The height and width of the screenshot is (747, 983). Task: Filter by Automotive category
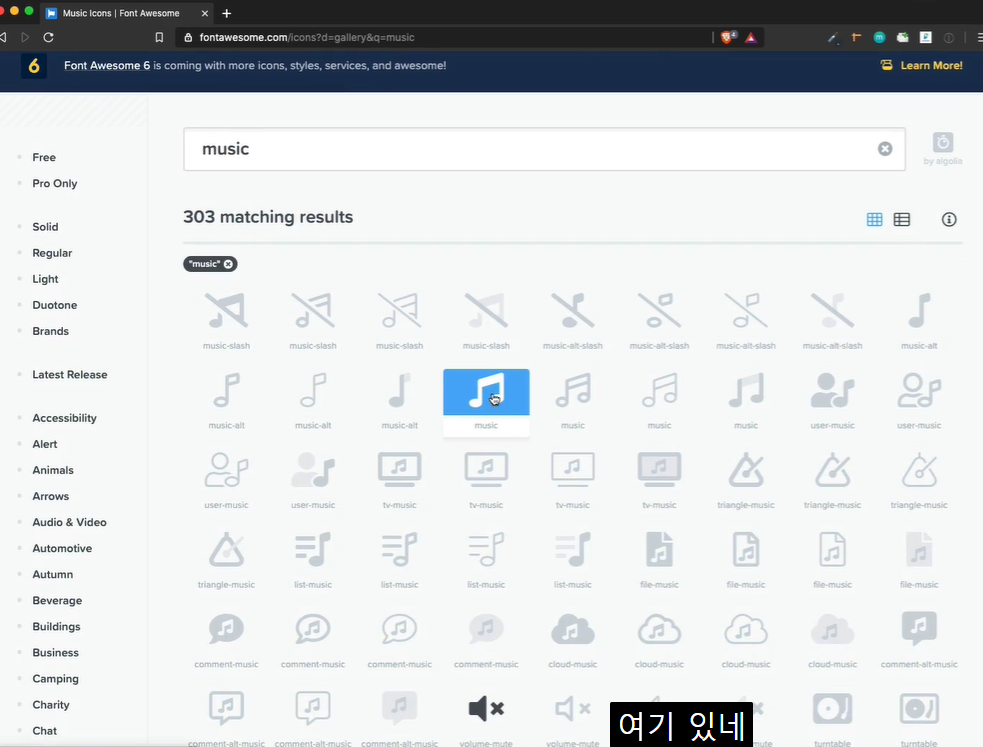point(62,548)
